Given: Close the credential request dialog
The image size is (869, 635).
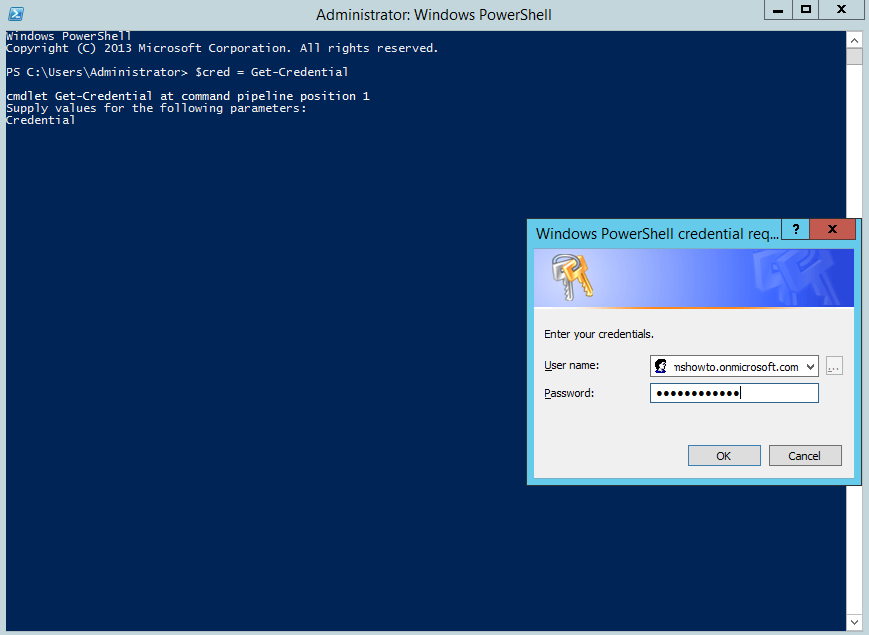Looking at the screenshot, I should click(832, 229).
